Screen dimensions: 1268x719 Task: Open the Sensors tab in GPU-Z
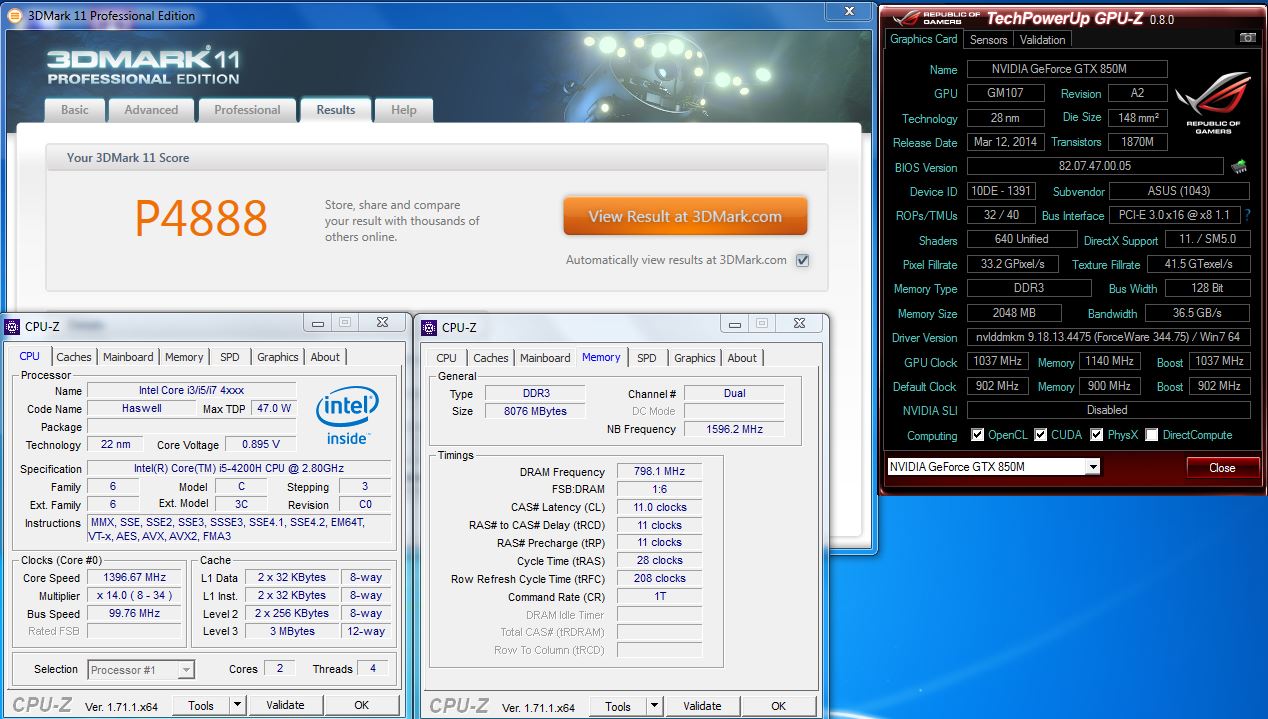(x=988, y=40)
